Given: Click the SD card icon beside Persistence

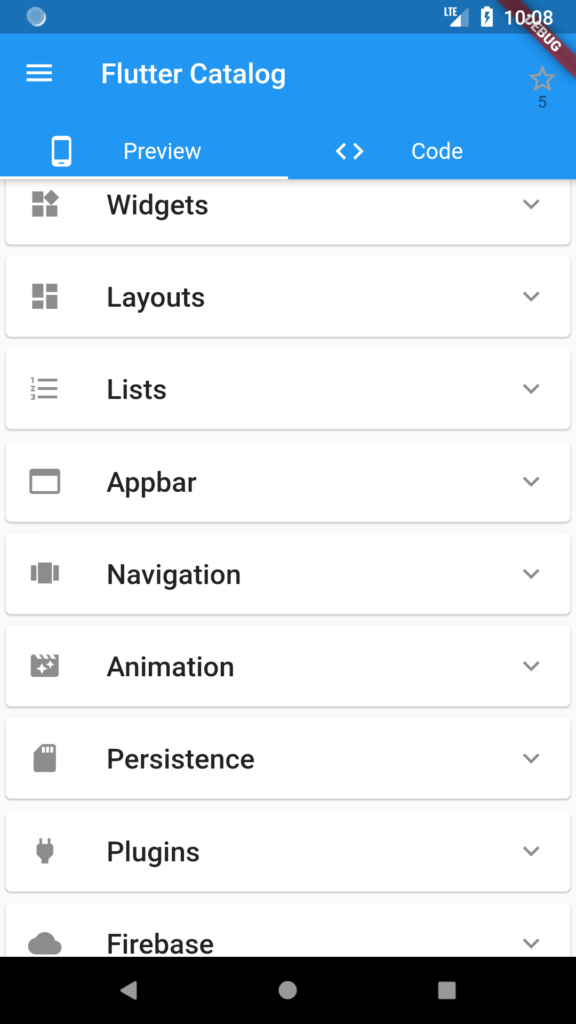Looking at the screenshot, I should (44, 758).
